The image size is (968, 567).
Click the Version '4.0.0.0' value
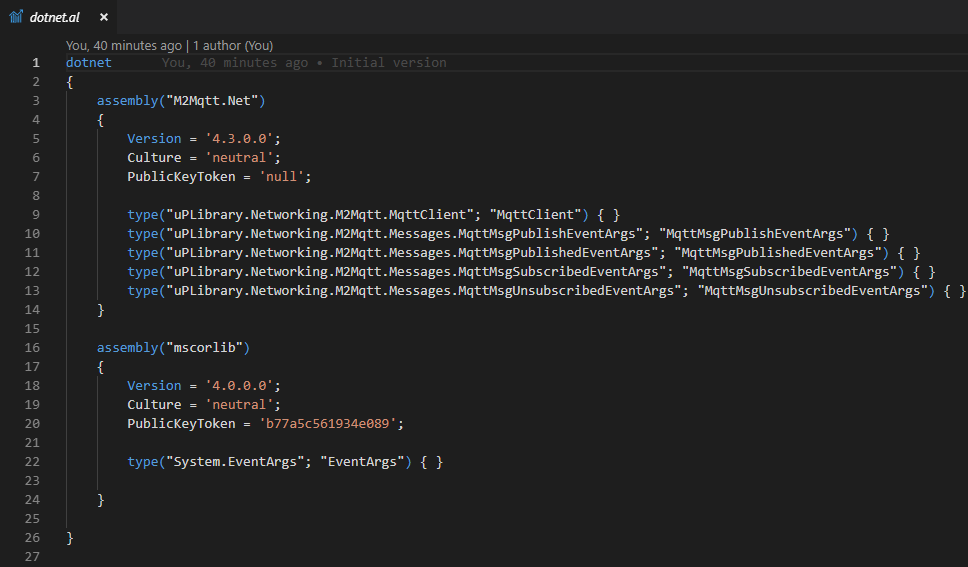pos(239,385)
